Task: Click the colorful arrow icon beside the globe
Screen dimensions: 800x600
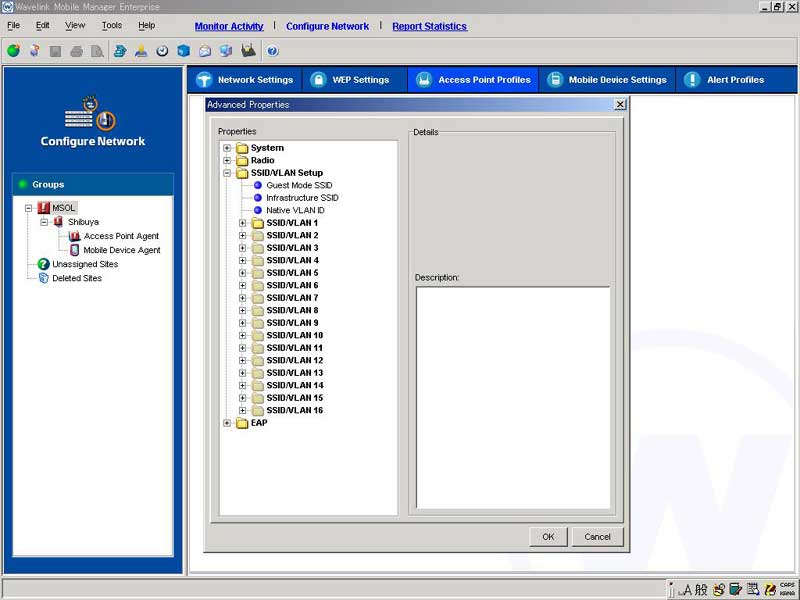Action: coord(35,51)
